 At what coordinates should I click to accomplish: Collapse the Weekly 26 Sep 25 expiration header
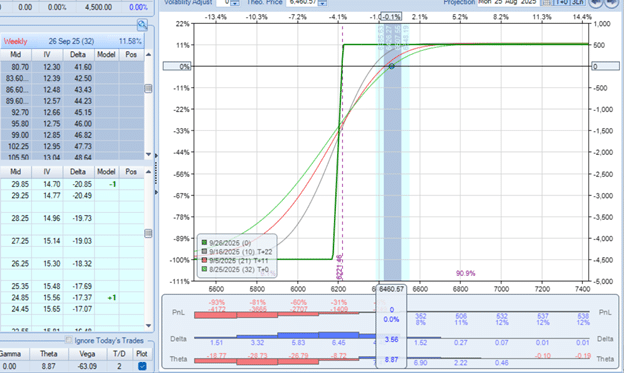tap(72, 41)
